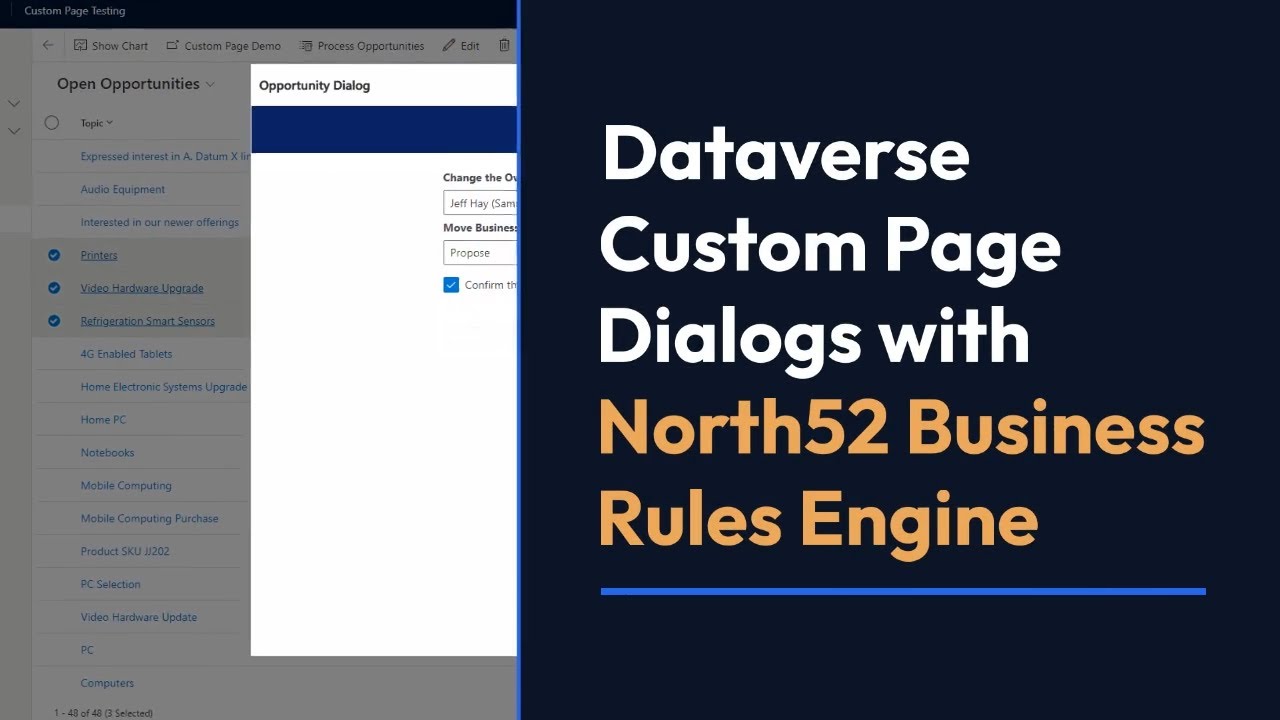Open the Mobile Computing opportunity row
Image resolution: width=1280 pixels, height=720 pixels.
click(x=126, y=486)
